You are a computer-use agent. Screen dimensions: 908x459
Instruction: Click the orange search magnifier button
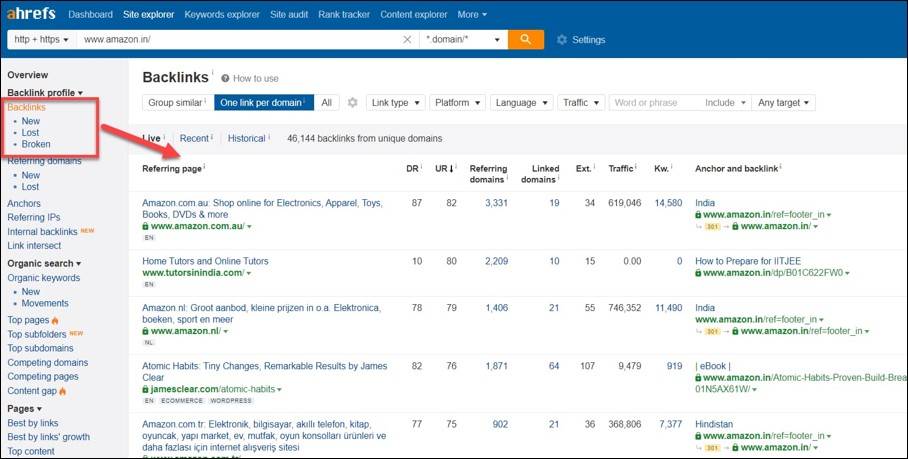tap(526, 39)
